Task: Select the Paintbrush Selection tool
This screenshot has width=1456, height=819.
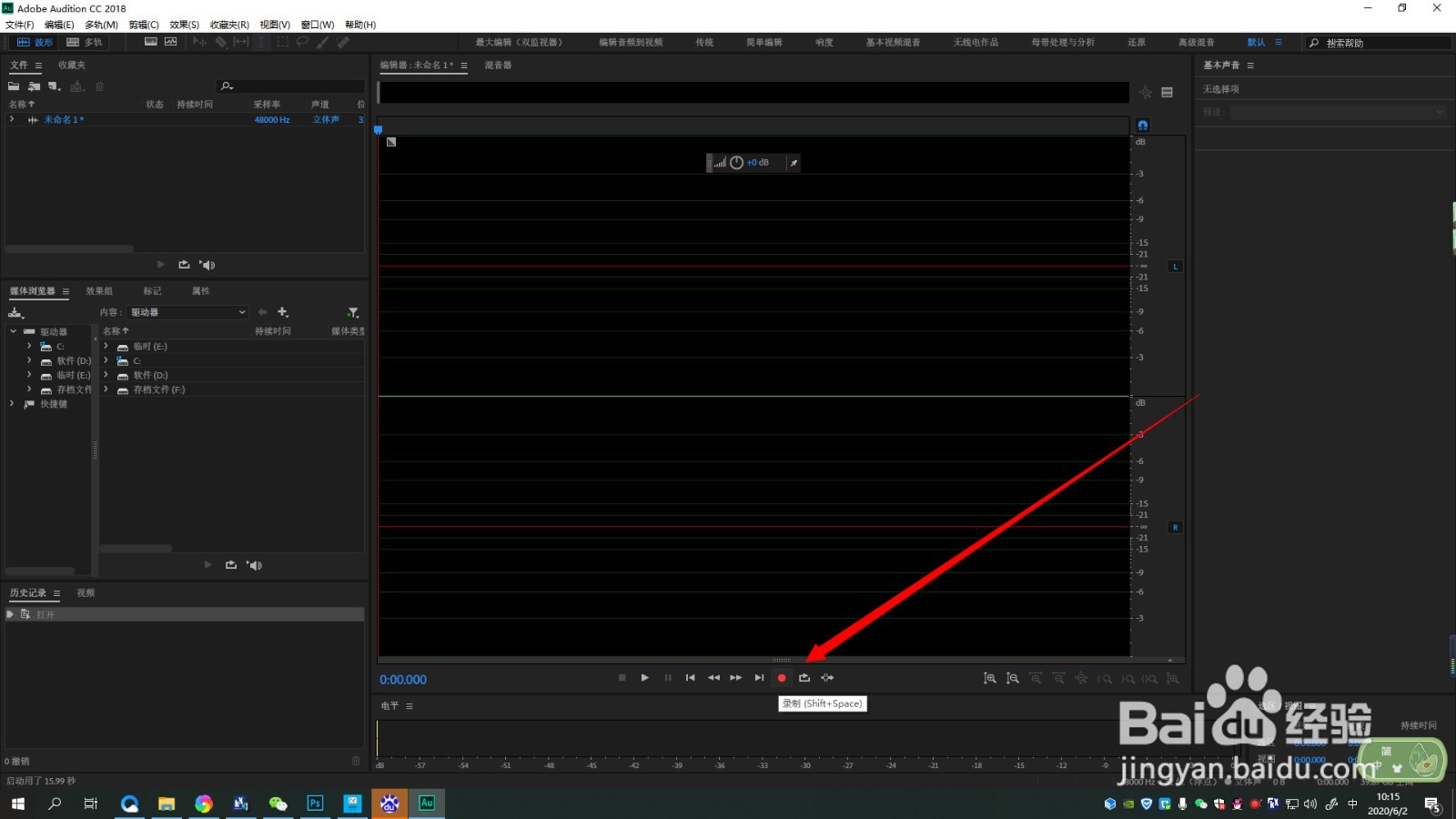Action: [x=323, y=42]
